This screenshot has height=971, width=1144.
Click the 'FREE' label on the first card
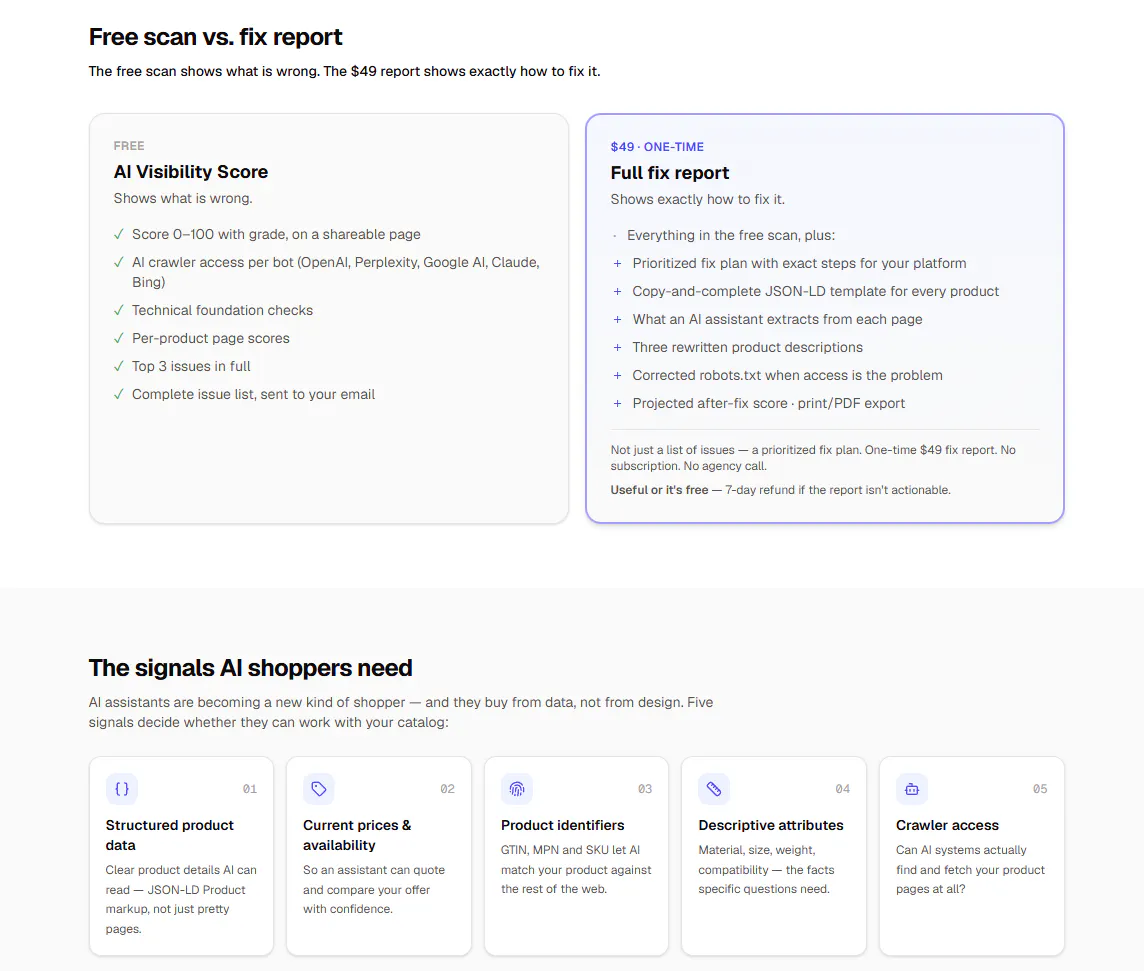pos(129,146)
